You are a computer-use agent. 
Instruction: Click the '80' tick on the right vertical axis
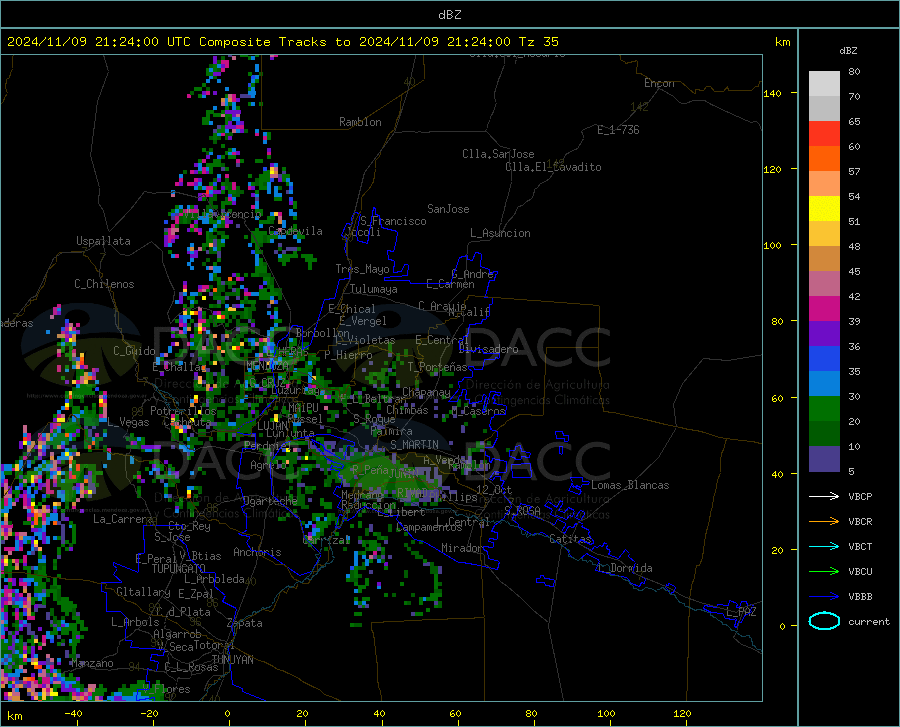(x=777, y=321)
